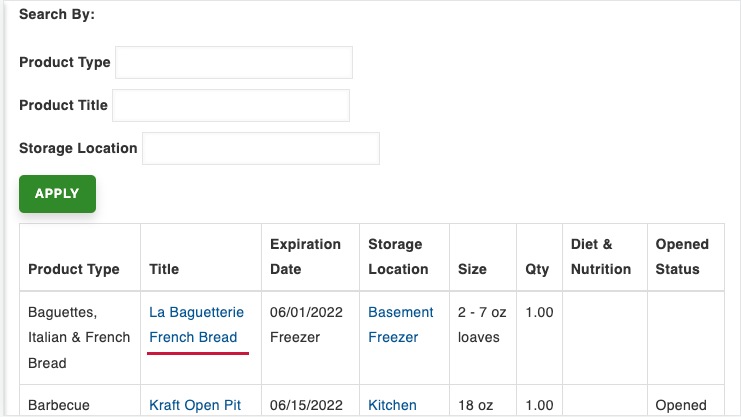Screen dimensions: 741x417
Task: Click the Product Type column header
Action: 73,269
